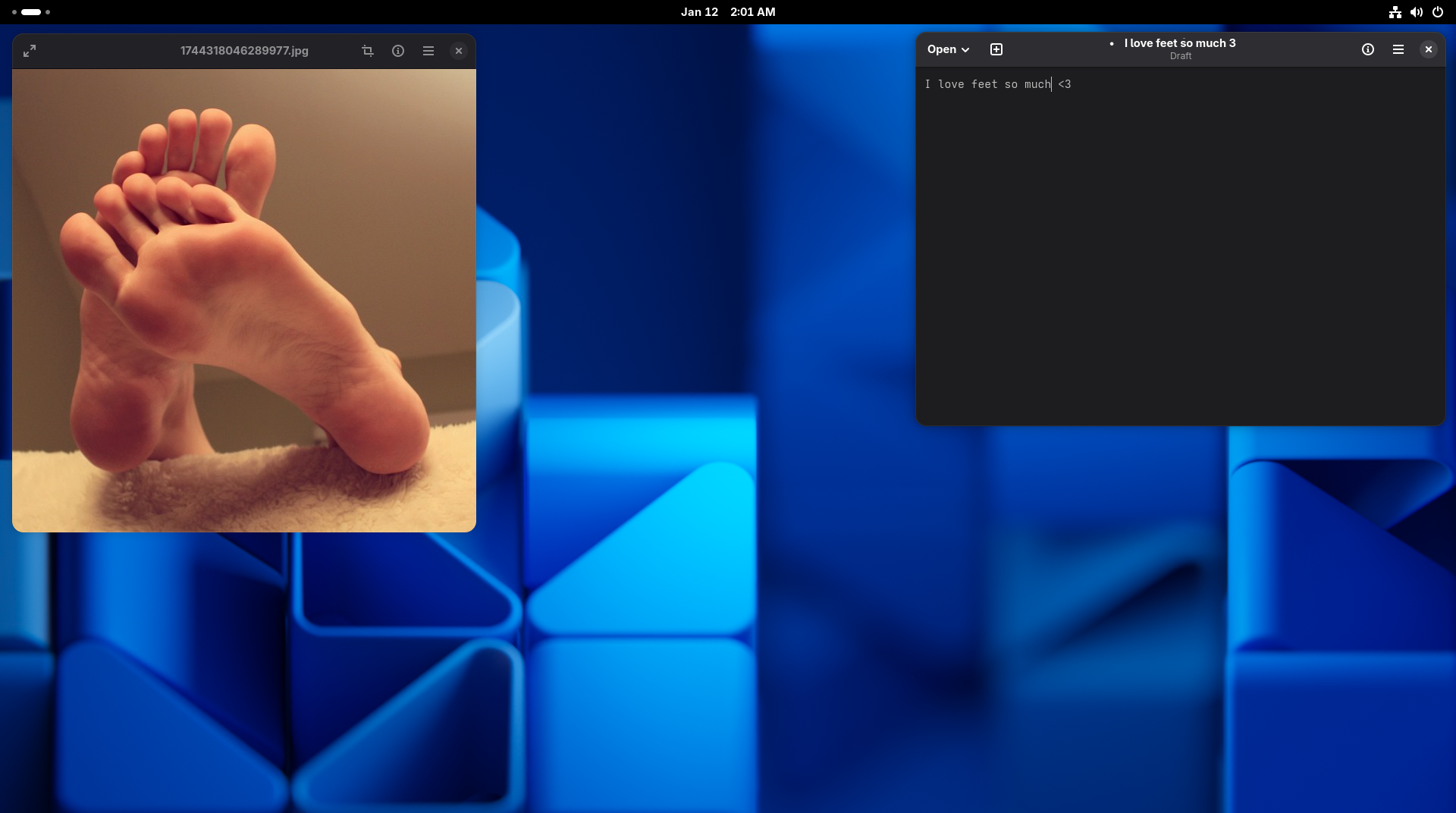Open the power menu icon
The image size is (1456, 813).
point(1438,12)
